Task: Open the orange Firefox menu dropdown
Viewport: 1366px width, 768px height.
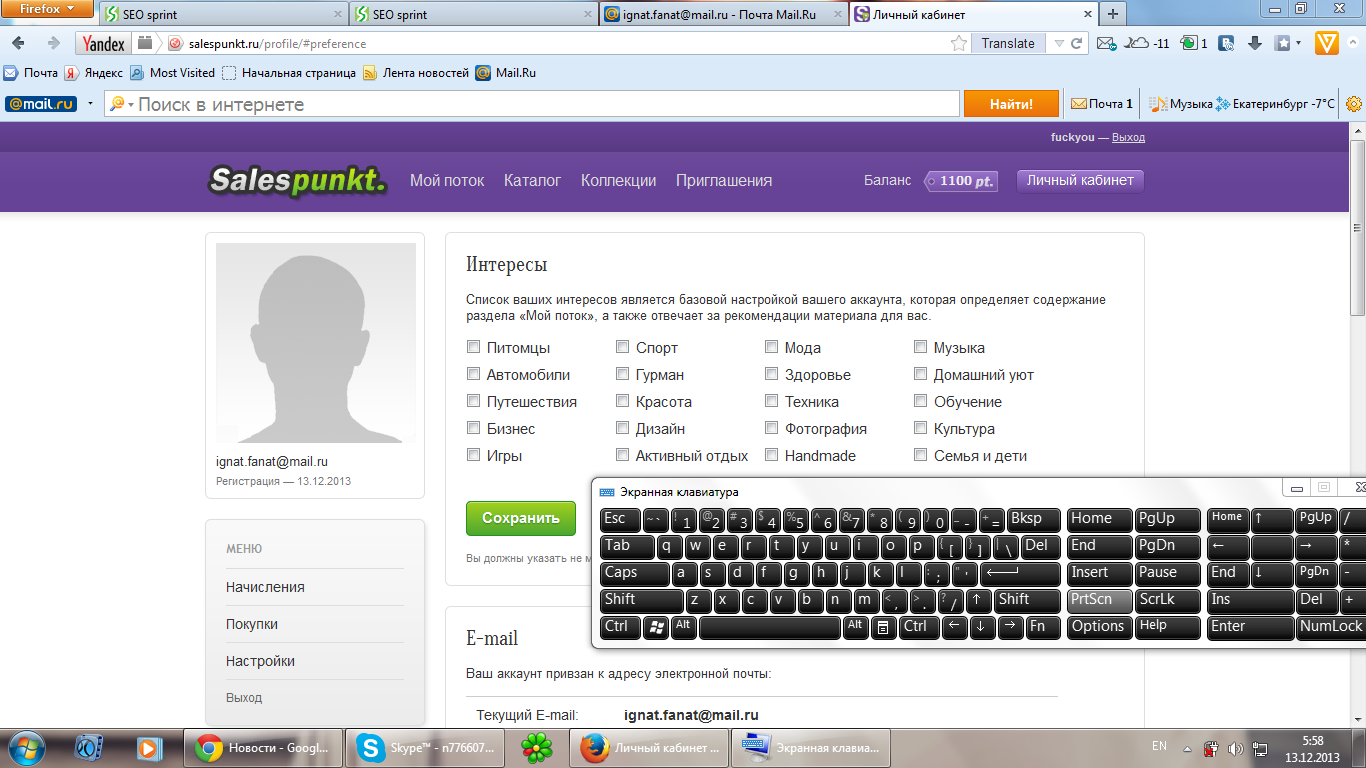Action: [x=48, y=9]
